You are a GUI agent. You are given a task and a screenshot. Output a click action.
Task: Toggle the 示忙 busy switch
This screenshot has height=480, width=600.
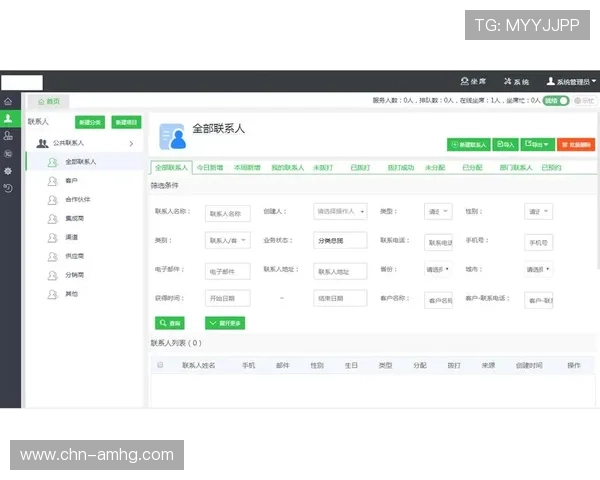584,101
